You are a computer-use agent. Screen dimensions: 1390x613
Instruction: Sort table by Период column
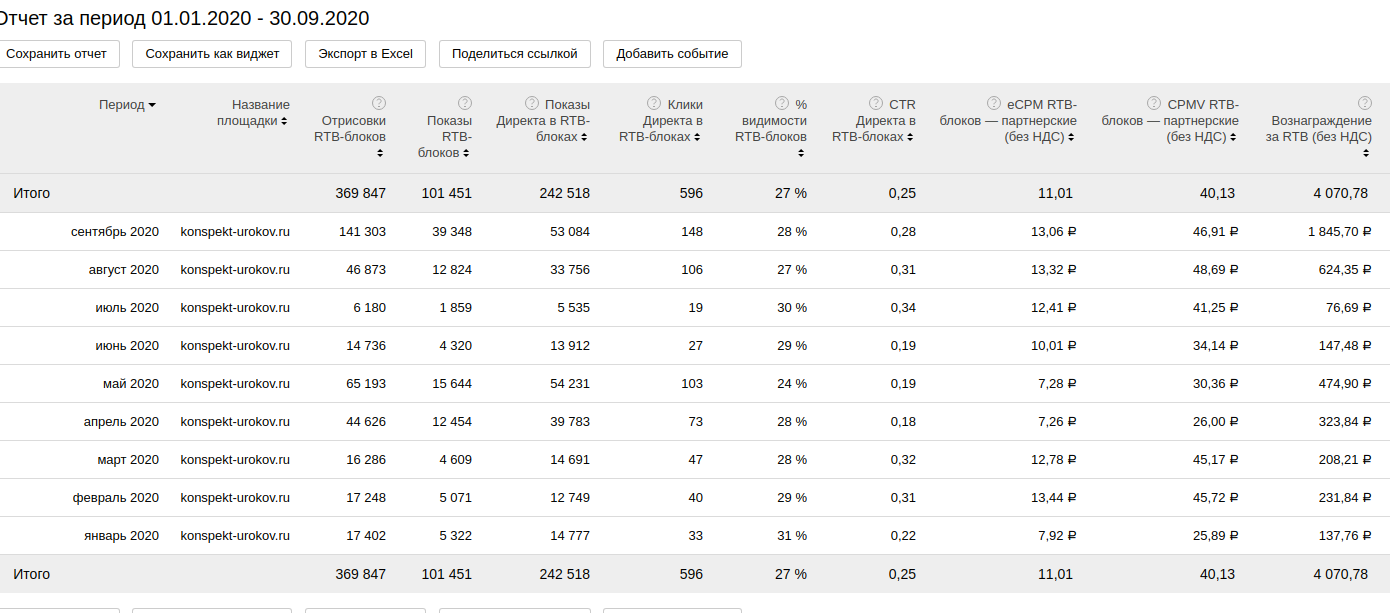tap(127, 105)
